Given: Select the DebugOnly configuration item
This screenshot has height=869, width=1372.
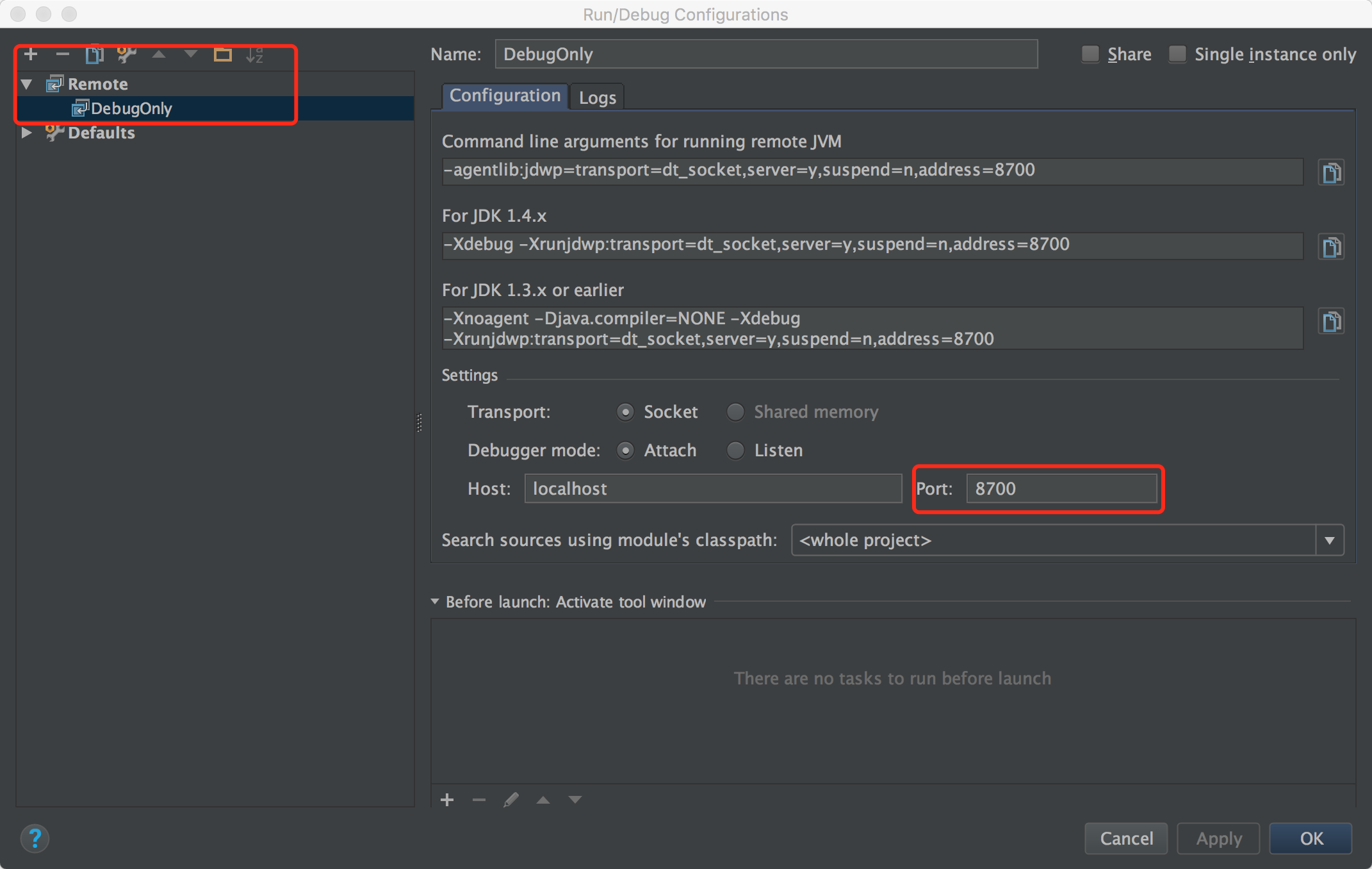Looking at the screenshot, I should point(131,108).
